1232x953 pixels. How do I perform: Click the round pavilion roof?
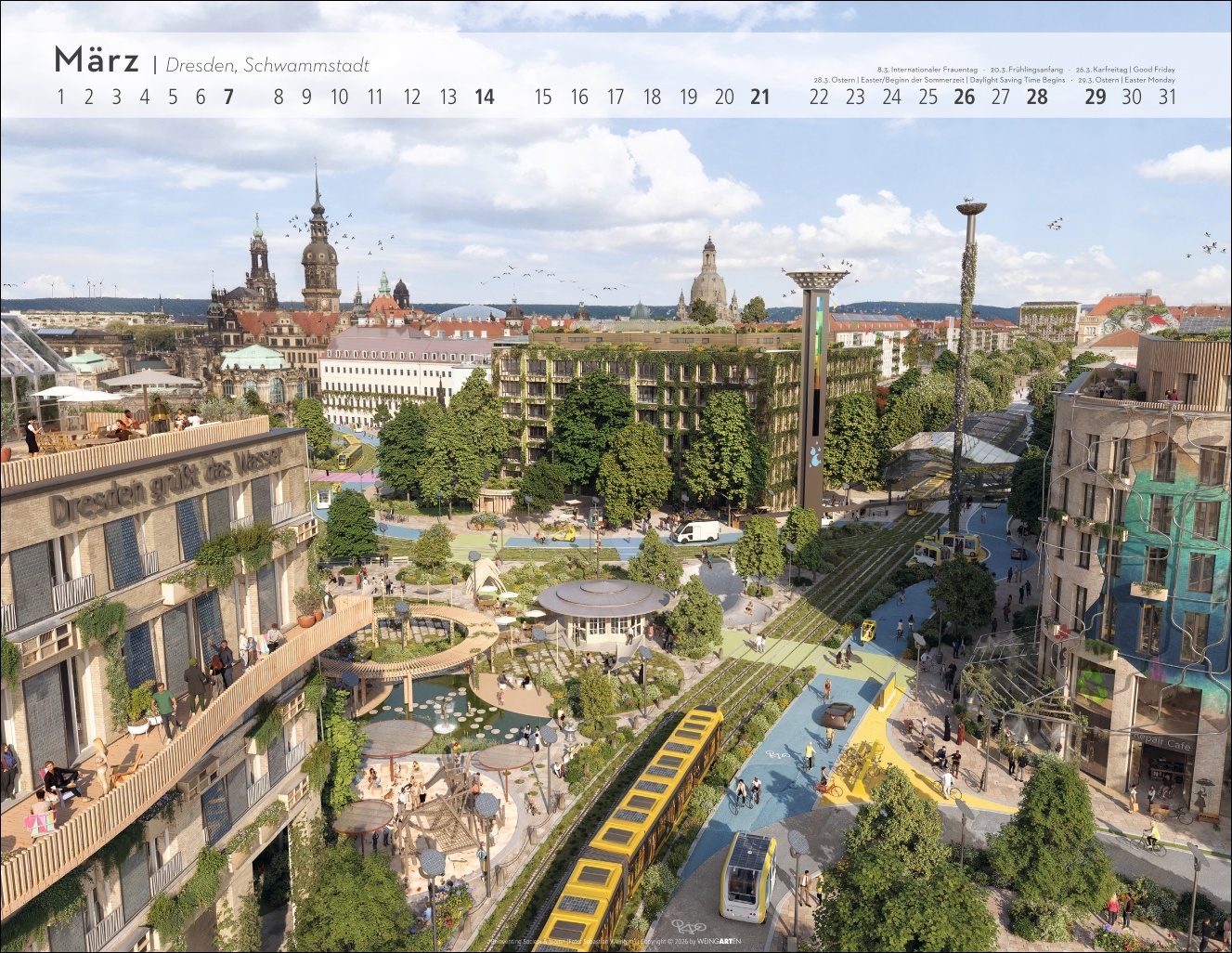603,596
